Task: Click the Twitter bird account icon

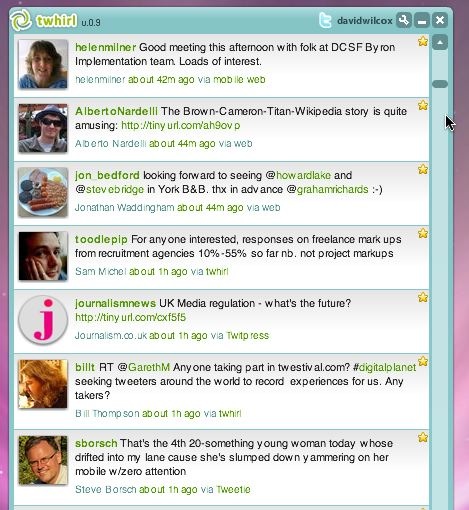Action: pos(325,20)
